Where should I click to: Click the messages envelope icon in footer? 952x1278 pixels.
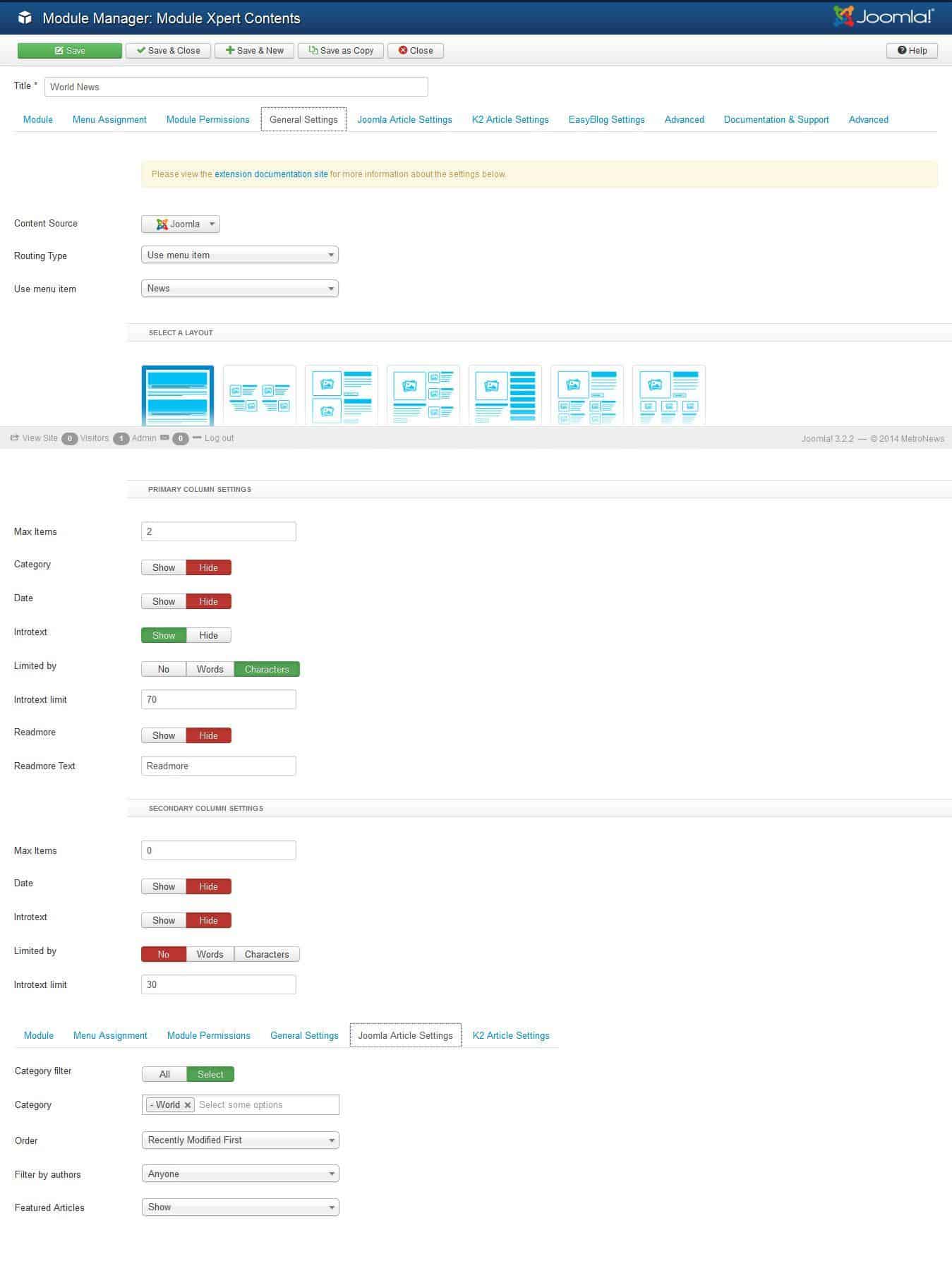click(x=164, y=438)
